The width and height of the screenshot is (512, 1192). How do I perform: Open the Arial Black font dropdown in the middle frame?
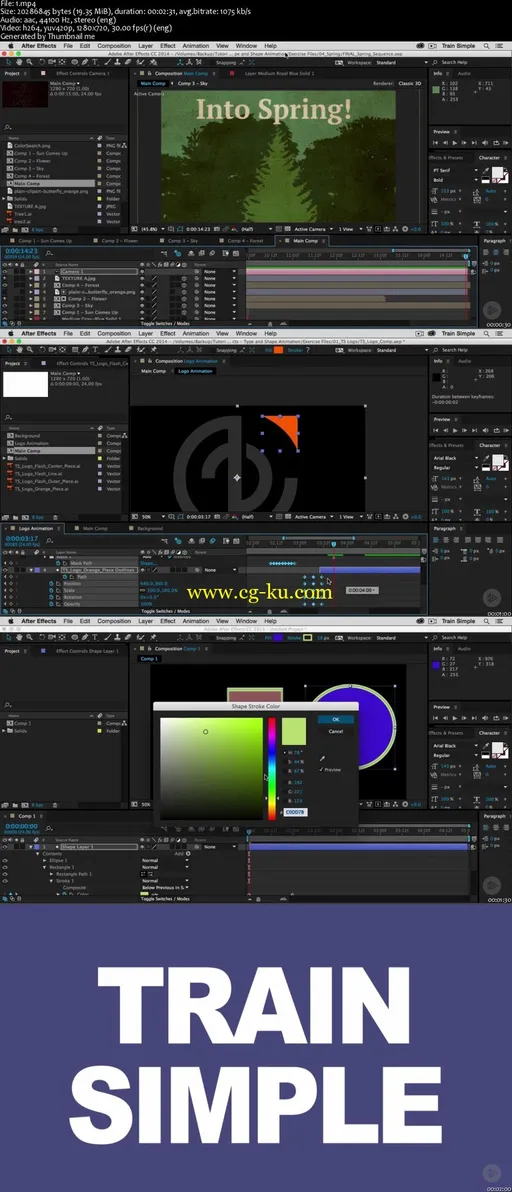point(456,460)
